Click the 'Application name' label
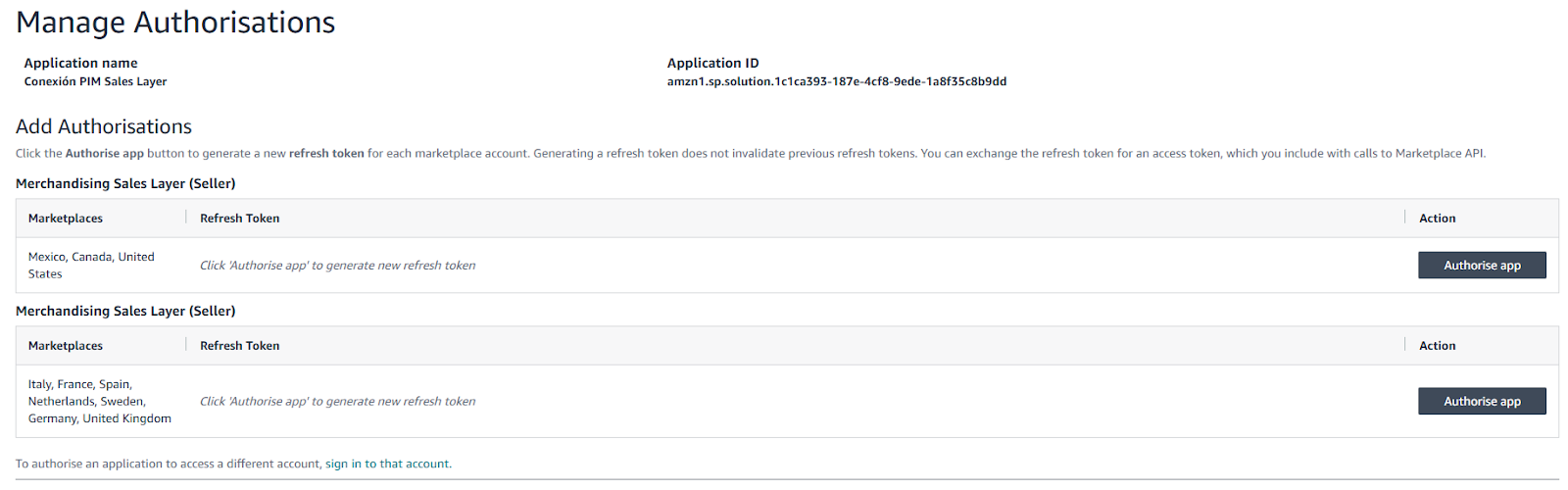1568x490 pixels. [80, 63]
